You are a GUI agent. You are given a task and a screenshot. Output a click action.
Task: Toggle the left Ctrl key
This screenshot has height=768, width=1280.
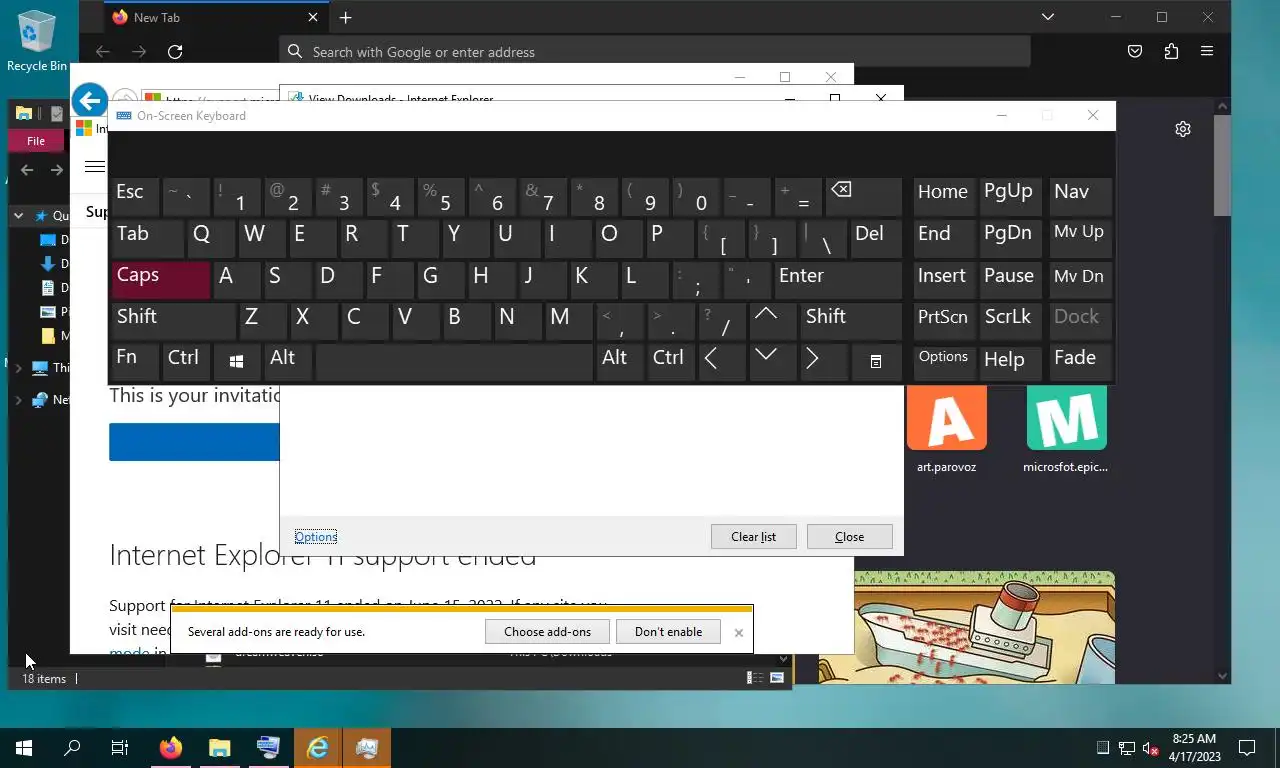186,362
